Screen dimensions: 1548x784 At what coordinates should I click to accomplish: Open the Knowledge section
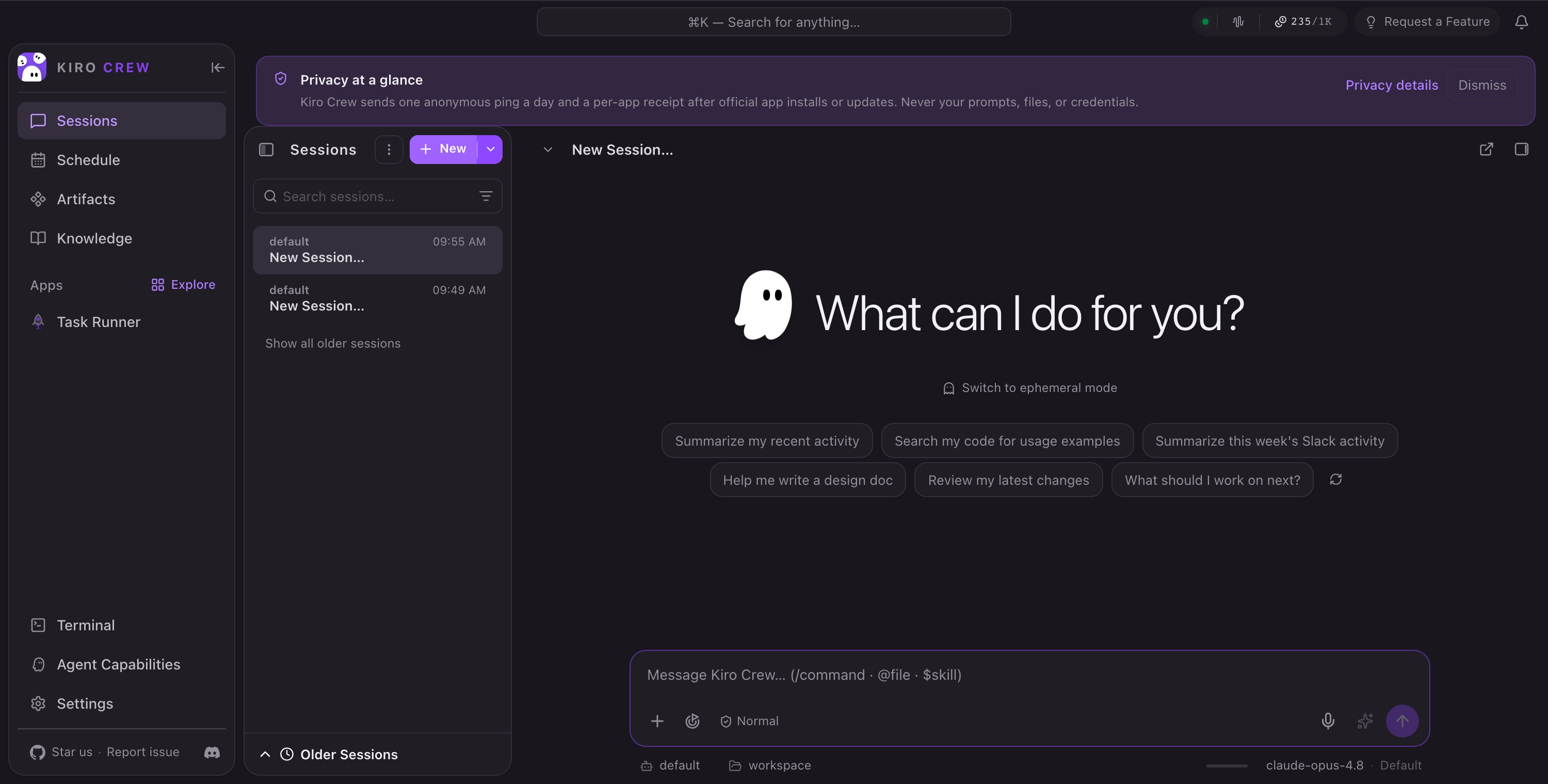[121, 238]
